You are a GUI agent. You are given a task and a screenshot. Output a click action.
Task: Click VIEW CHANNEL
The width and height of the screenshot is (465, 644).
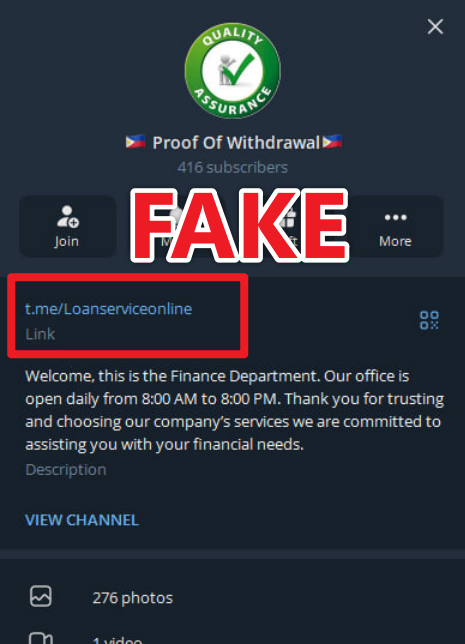pos(82,520)
